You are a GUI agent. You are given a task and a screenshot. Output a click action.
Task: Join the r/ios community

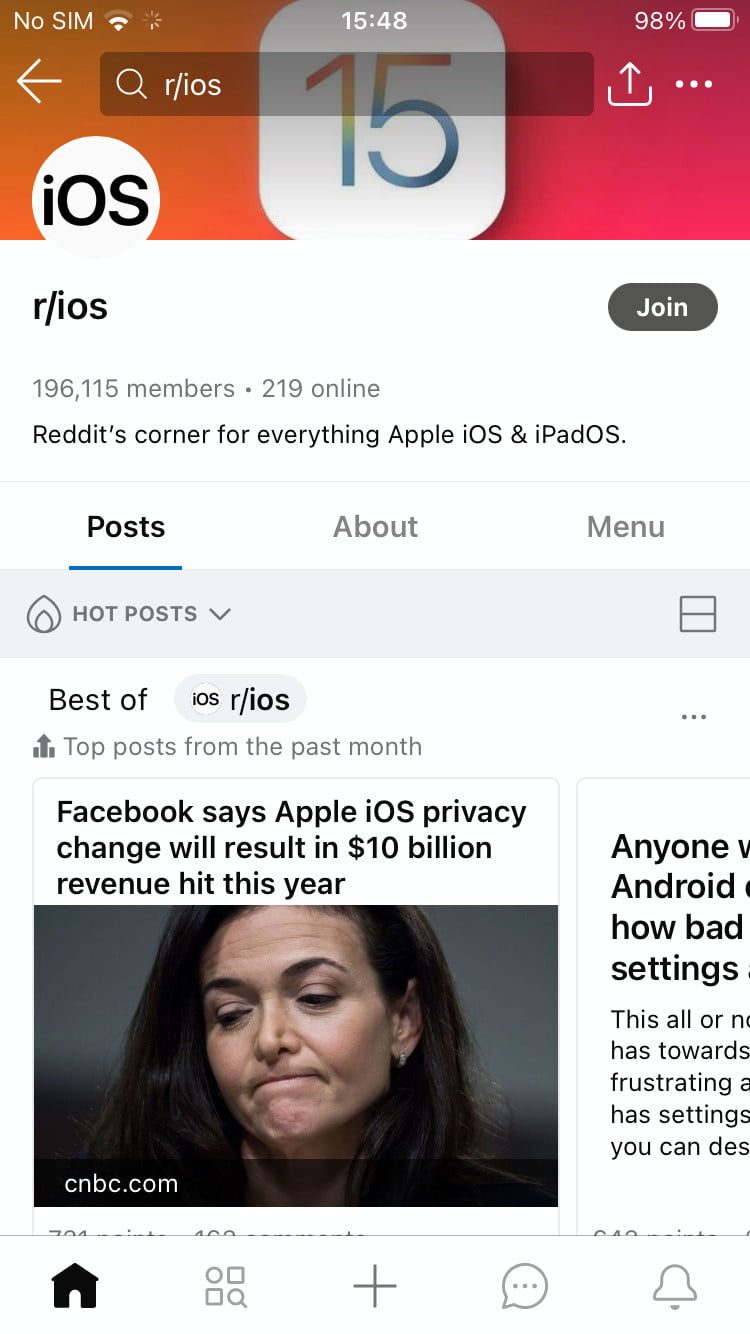pyautogui.click(x=662, y=307)
